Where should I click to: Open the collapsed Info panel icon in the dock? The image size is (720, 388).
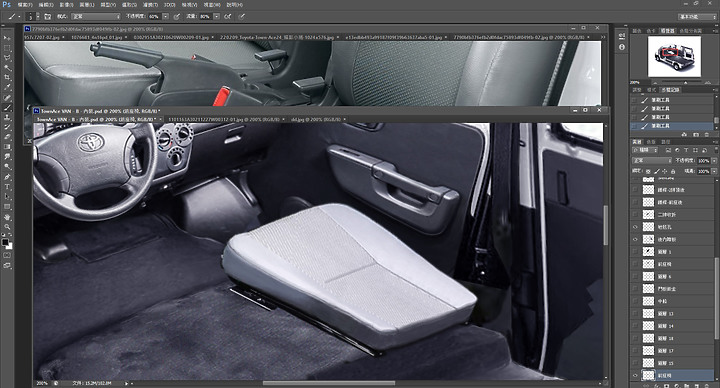621,47
